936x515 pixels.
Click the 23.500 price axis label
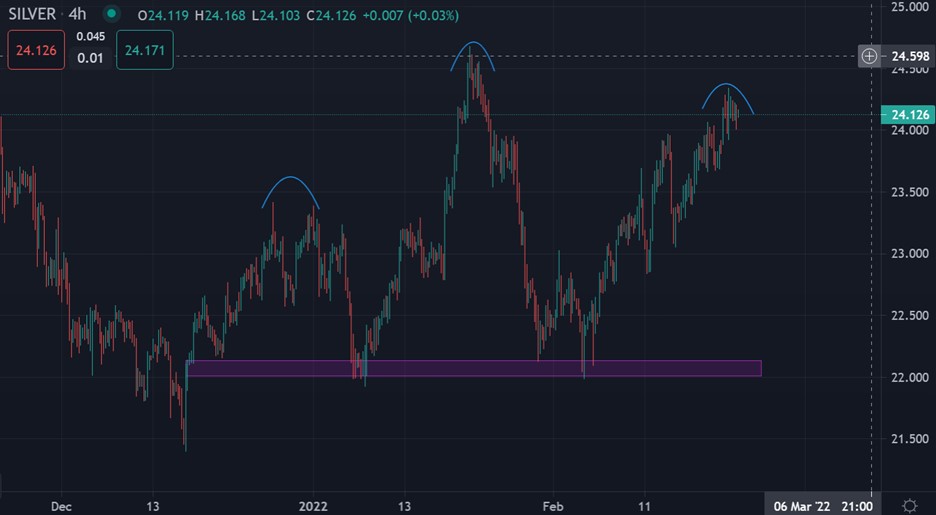pos(910,192)
